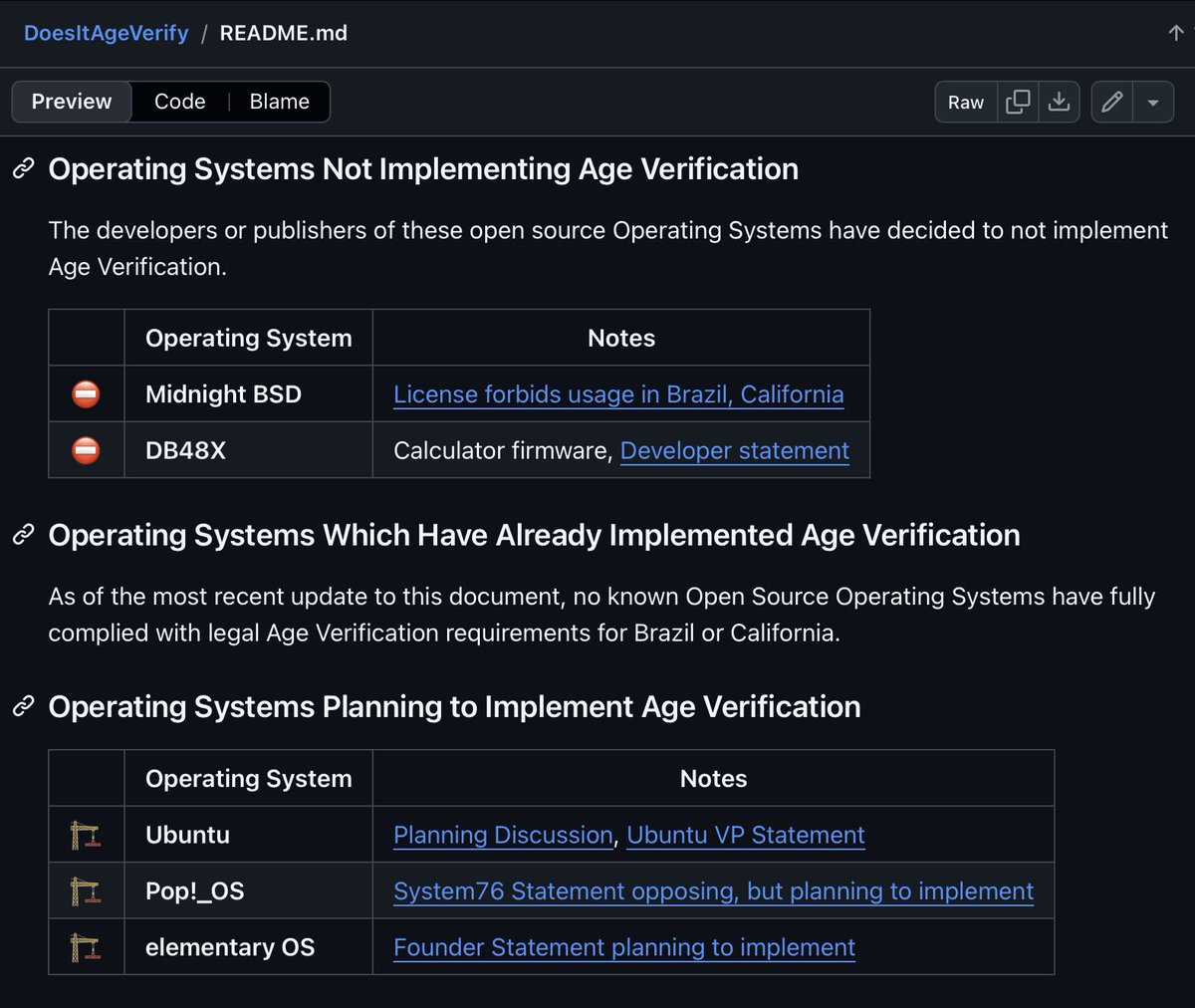Click Operating System header in first table

coord(249,339)
